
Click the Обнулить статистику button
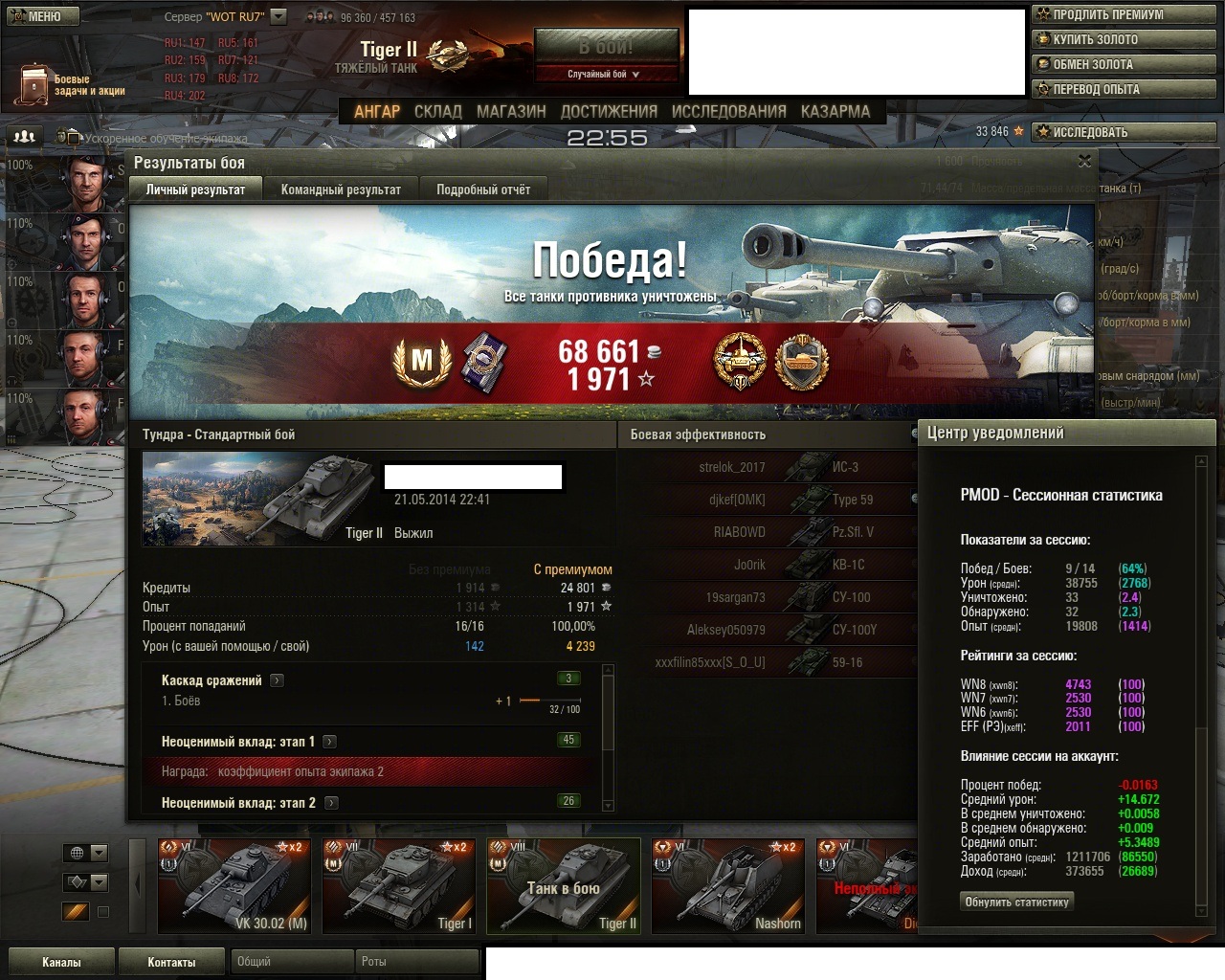tap(1016, 902)
